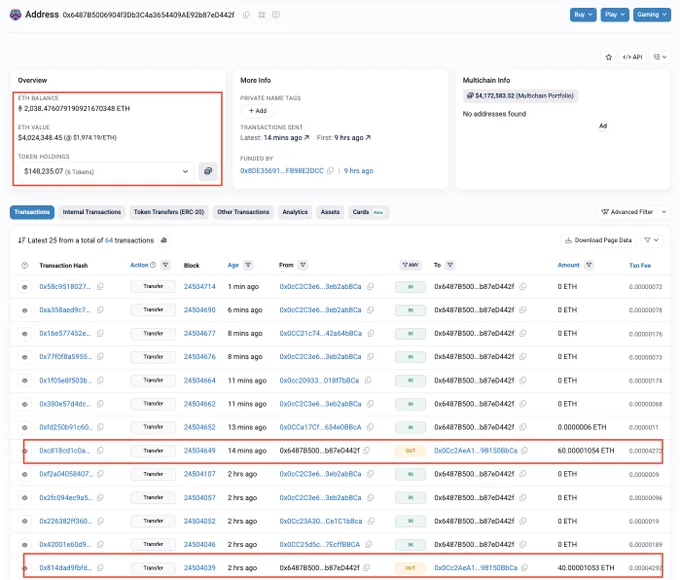
Task: Switch to the Other Transactions tab
Action: [243, 212]
